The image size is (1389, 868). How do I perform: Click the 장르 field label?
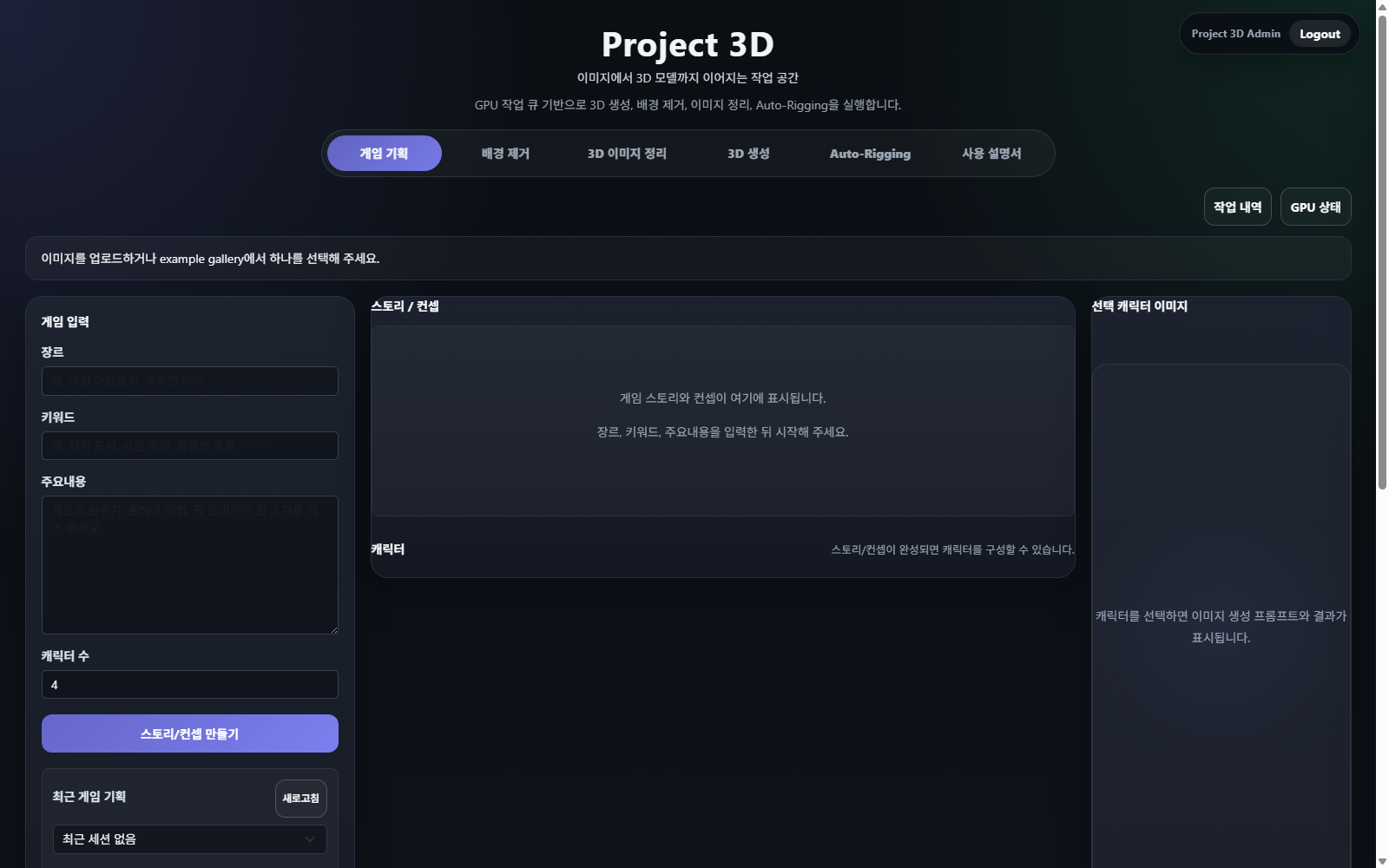[52, 352]
